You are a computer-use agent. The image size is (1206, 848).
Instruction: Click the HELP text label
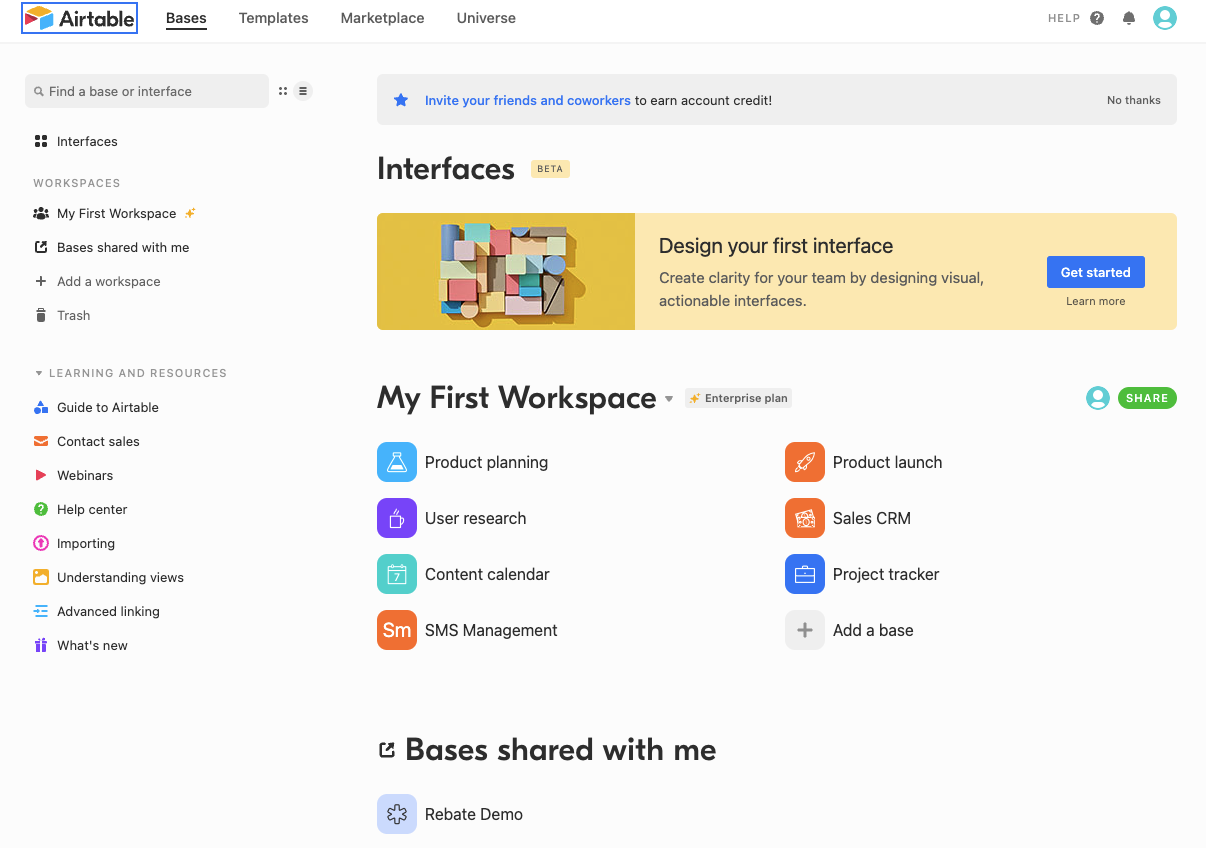1064,18
